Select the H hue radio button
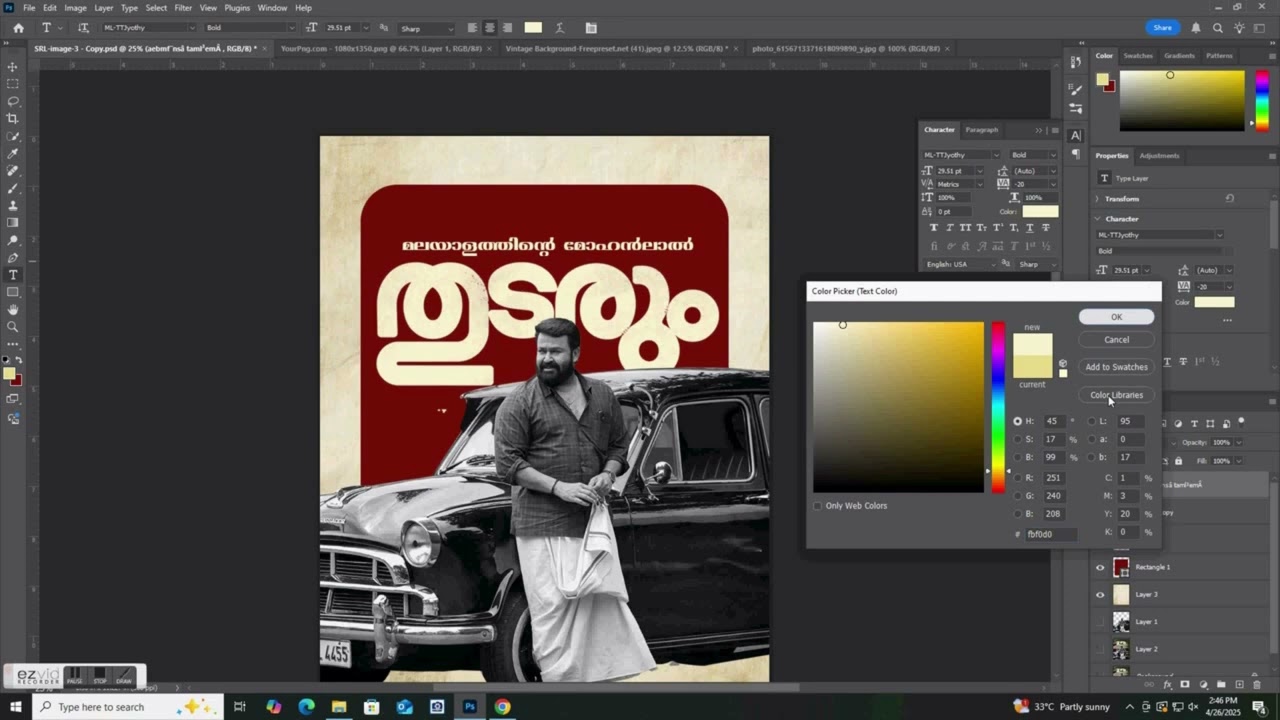This screenshot has width=1280, height=720. tap(1018, 421)
